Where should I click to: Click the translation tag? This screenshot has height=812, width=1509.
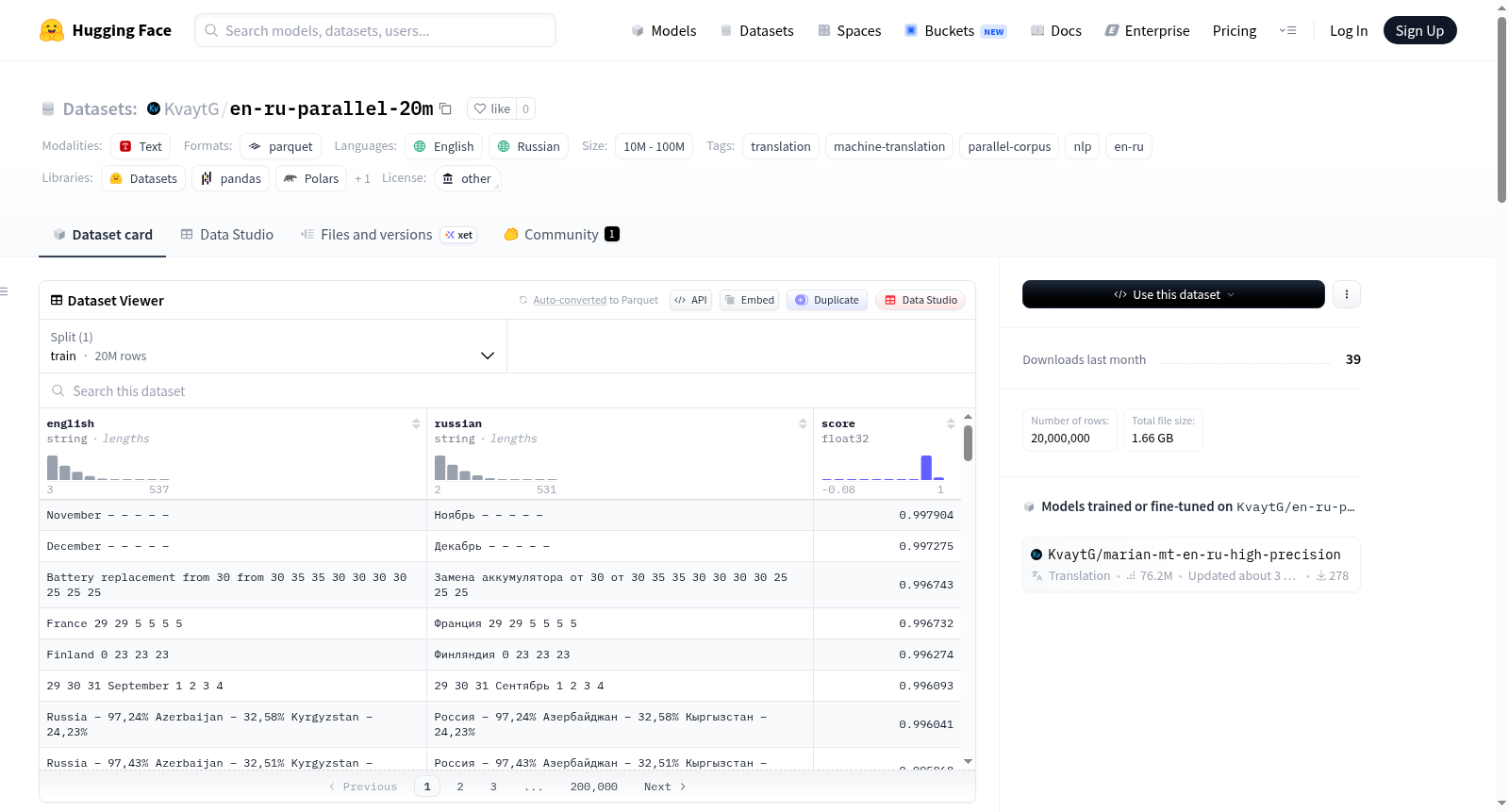point(781,146)
